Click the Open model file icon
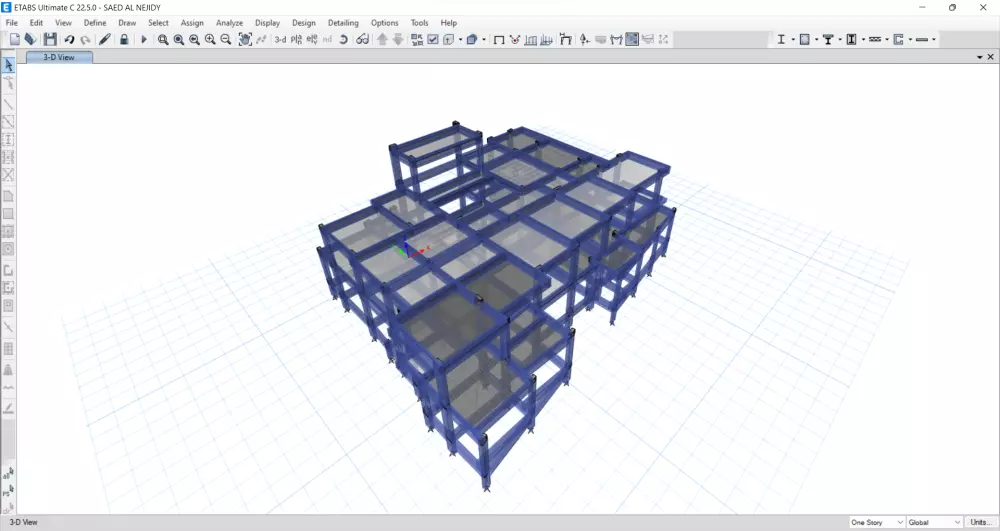Image resolution: width=1000 pixels, height=531 pixels. [x=30, y=40]
